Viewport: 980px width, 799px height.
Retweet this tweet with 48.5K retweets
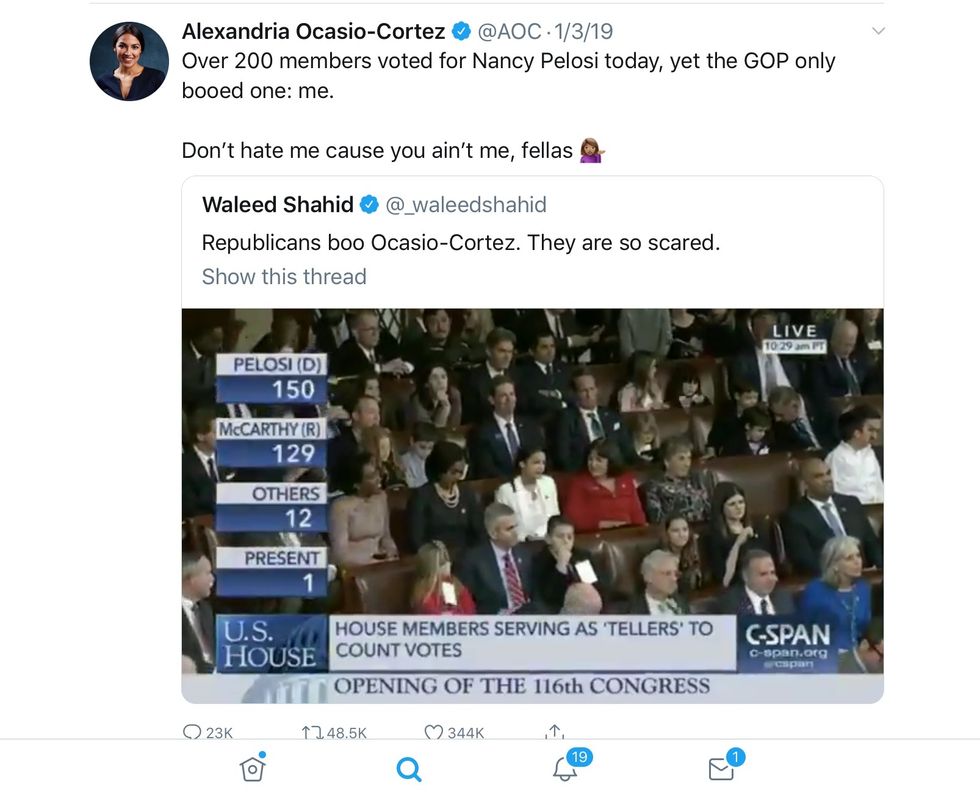[x=310, y=733]
